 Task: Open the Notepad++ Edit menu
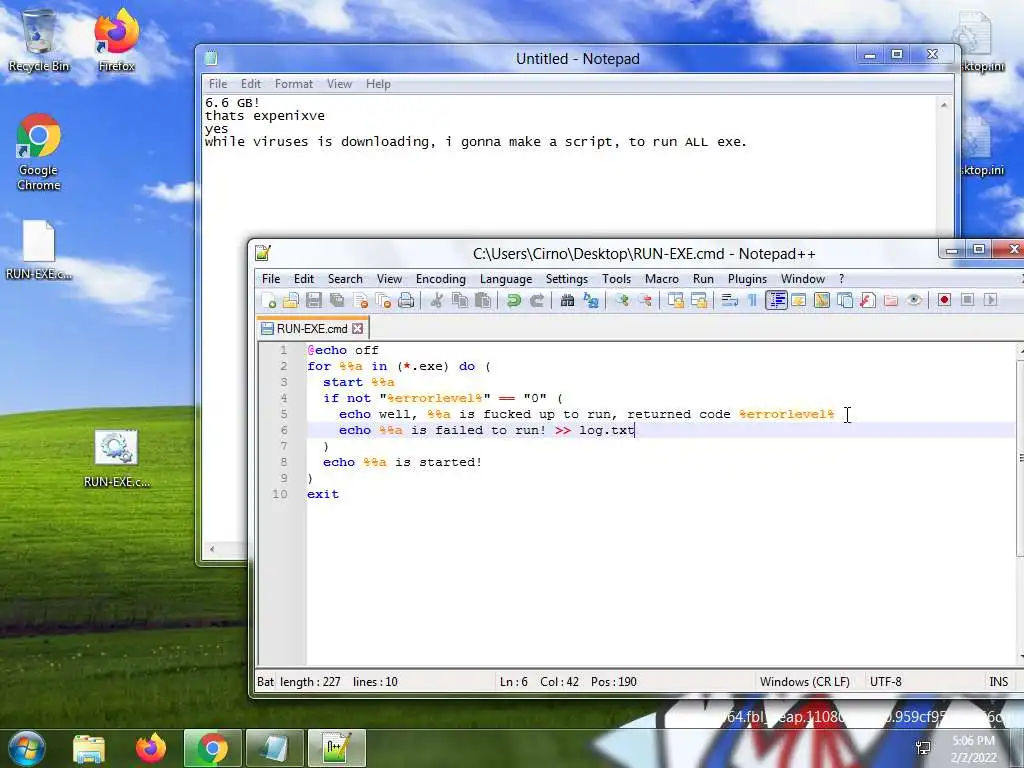pyautogui.click(x=304, y=279)
